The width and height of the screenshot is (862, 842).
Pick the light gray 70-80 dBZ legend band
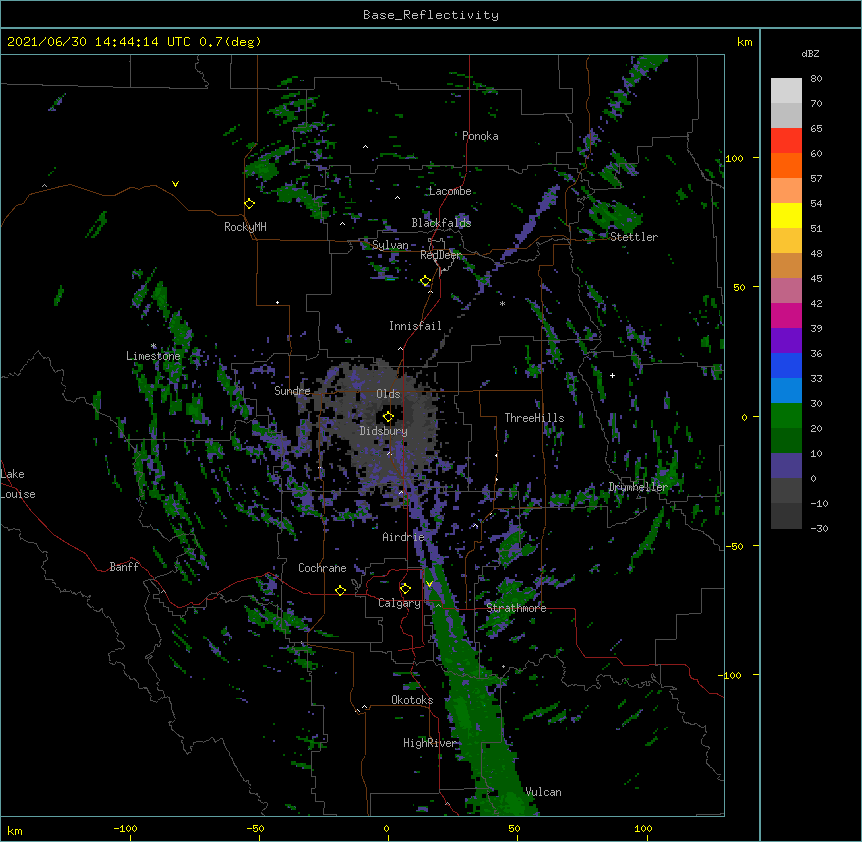pyautogui.click(x=786, y=91)
